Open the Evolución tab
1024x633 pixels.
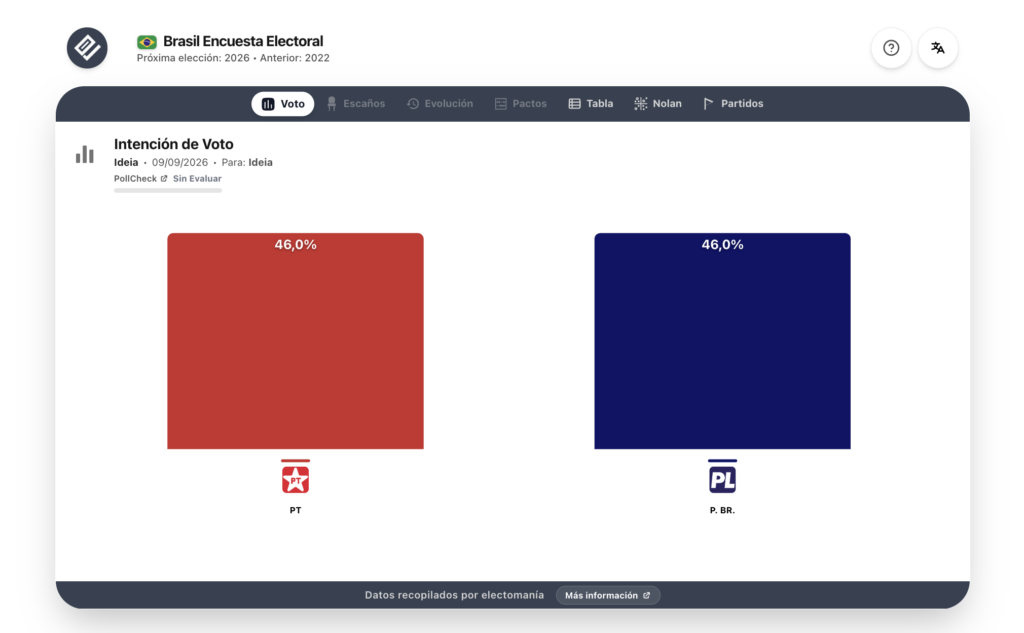click(440, 104)
